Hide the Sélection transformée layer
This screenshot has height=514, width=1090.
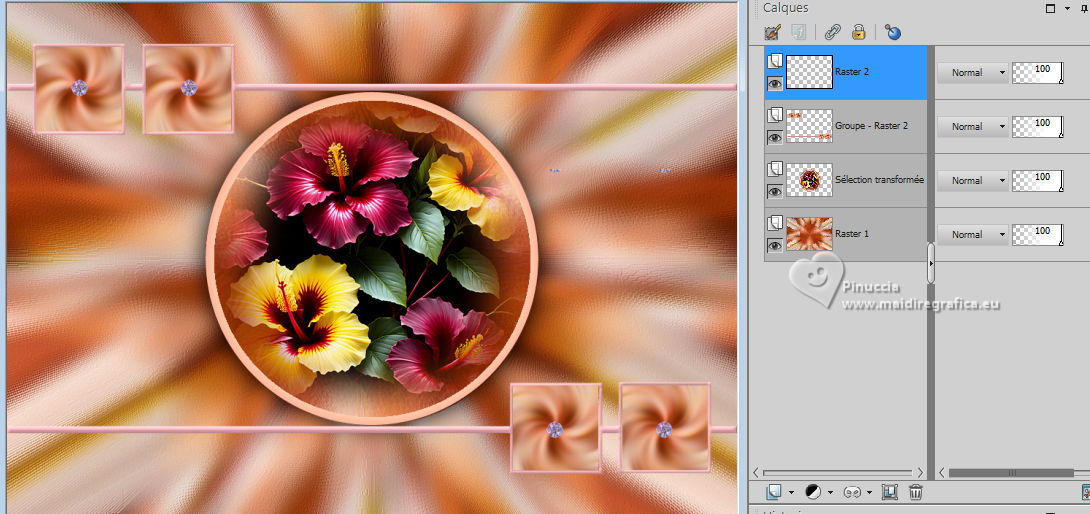pyautogui.click(x=775, y=192)
